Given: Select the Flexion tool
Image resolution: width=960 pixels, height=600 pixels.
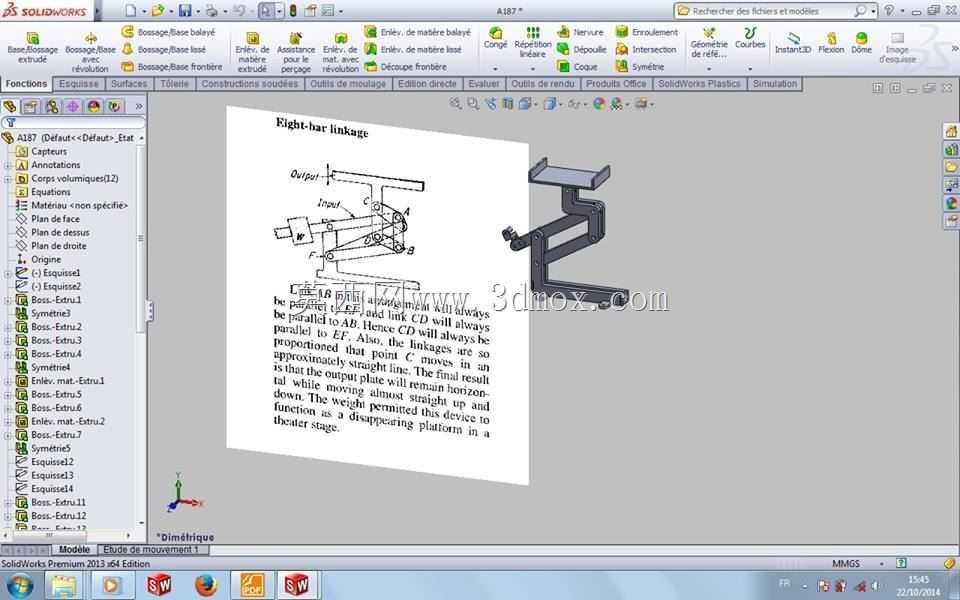Looking at the screenshot, I should pyautogui.click(x=831, y=43).
